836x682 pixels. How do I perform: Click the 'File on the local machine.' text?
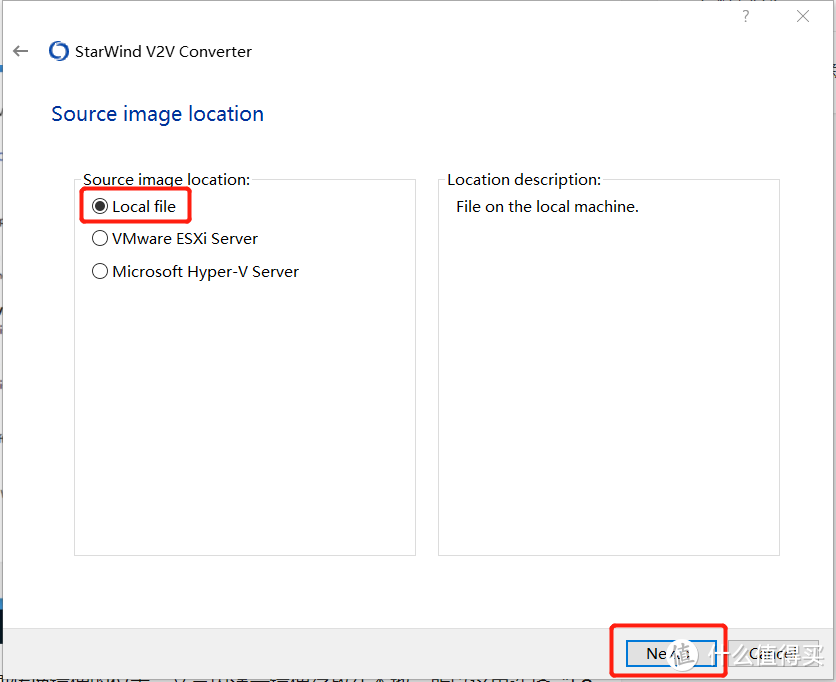pyautogui.click(x=547, y=207)
